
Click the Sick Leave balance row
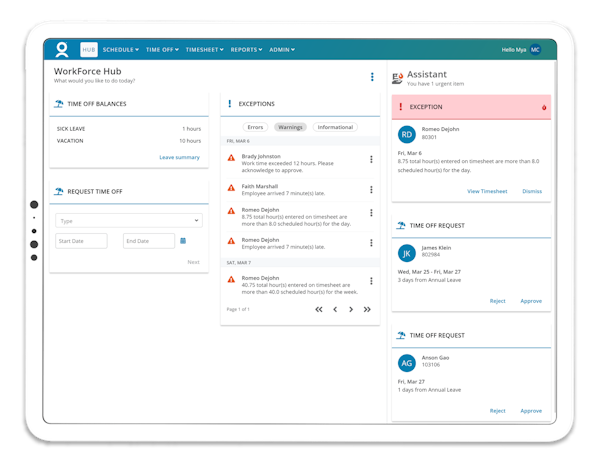tap(129, 129)
